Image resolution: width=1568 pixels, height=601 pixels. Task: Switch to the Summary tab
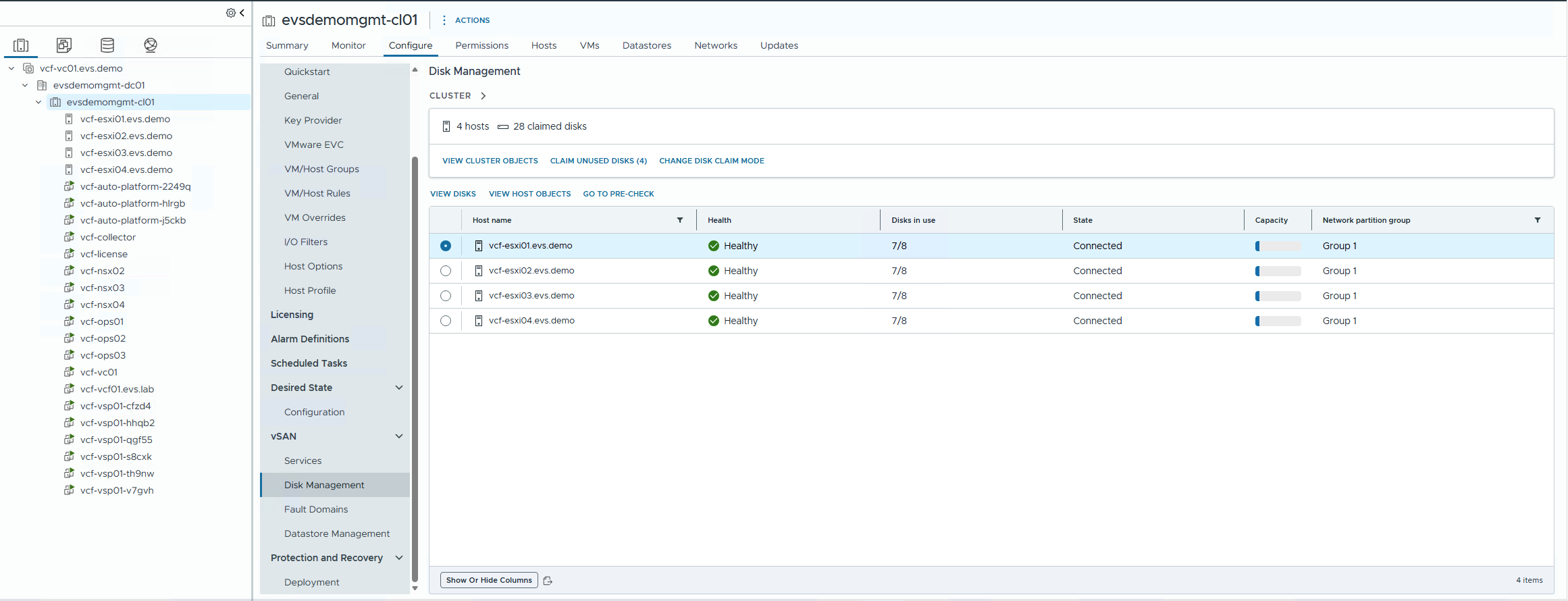(287, 45)
